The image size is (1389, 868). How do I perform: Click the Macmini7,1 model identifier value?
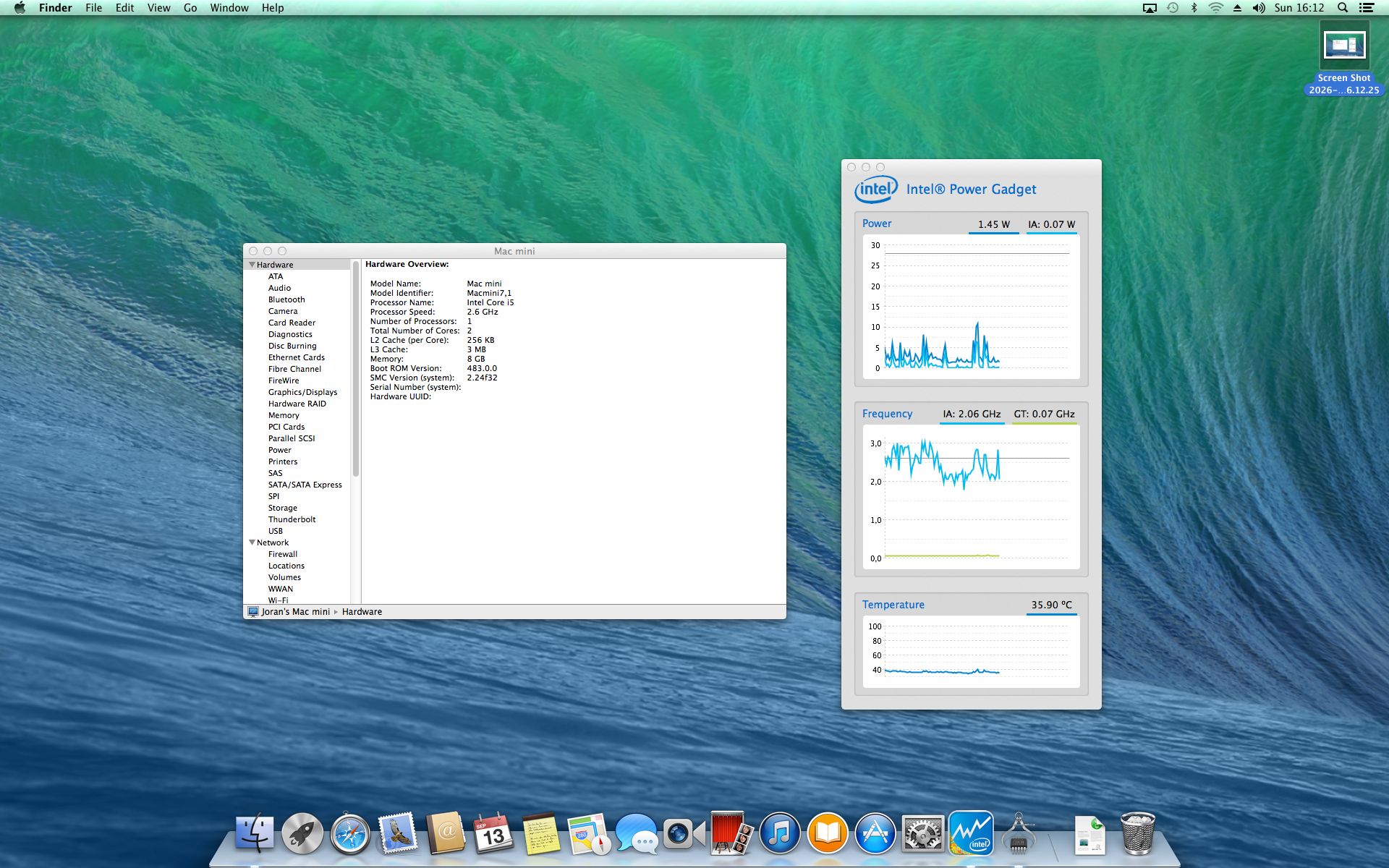tap(489, 293)
